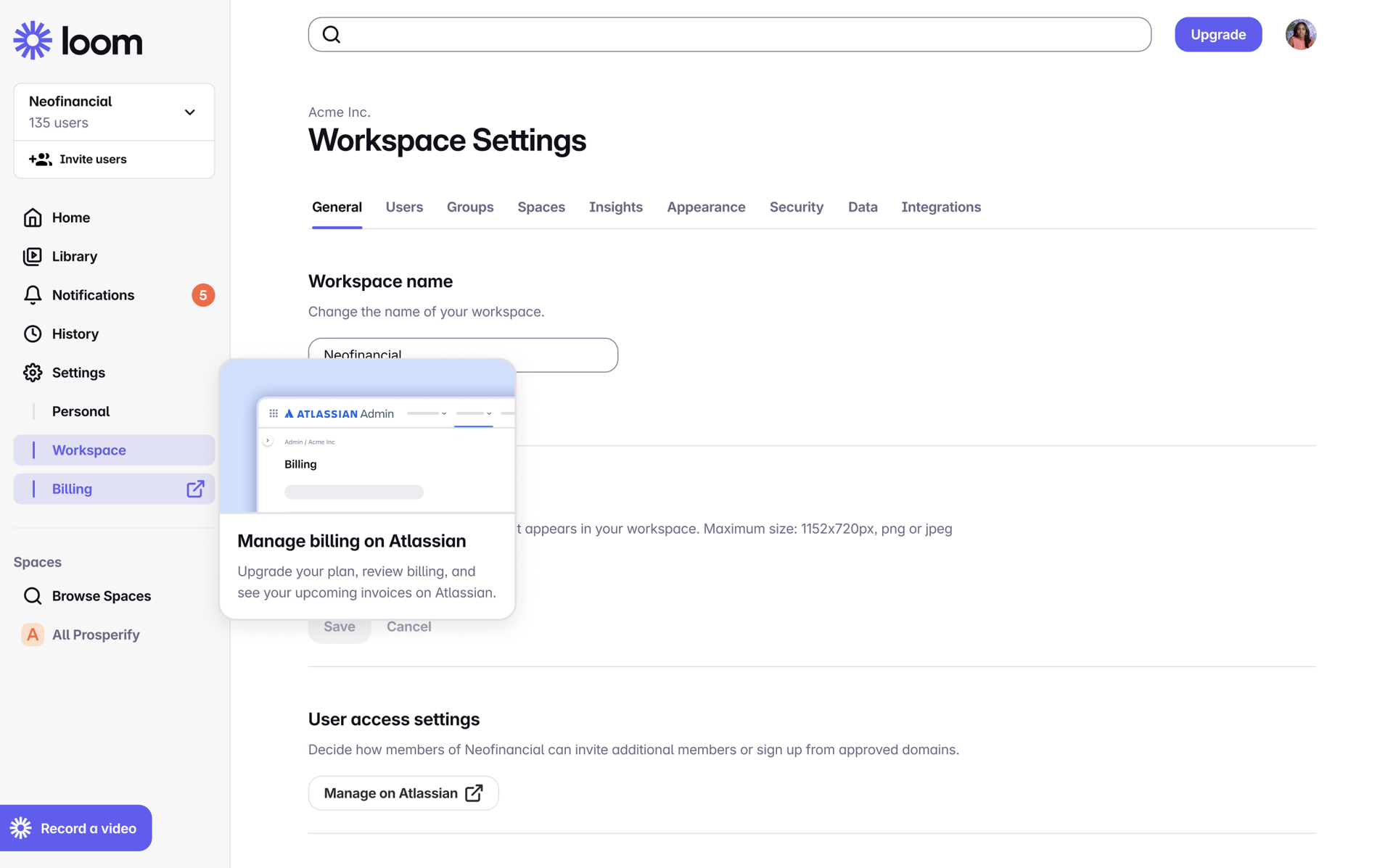Expand the Neofinancial workspace switcher chevron
This screenshot has width=1393, height=868.
point(190,112)
